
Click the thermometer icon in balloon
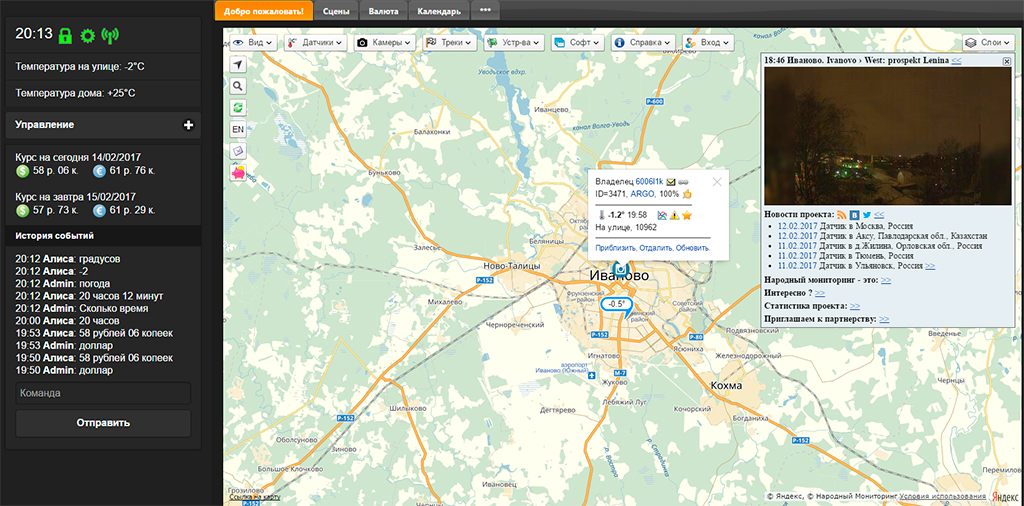(x=600, y=215)
